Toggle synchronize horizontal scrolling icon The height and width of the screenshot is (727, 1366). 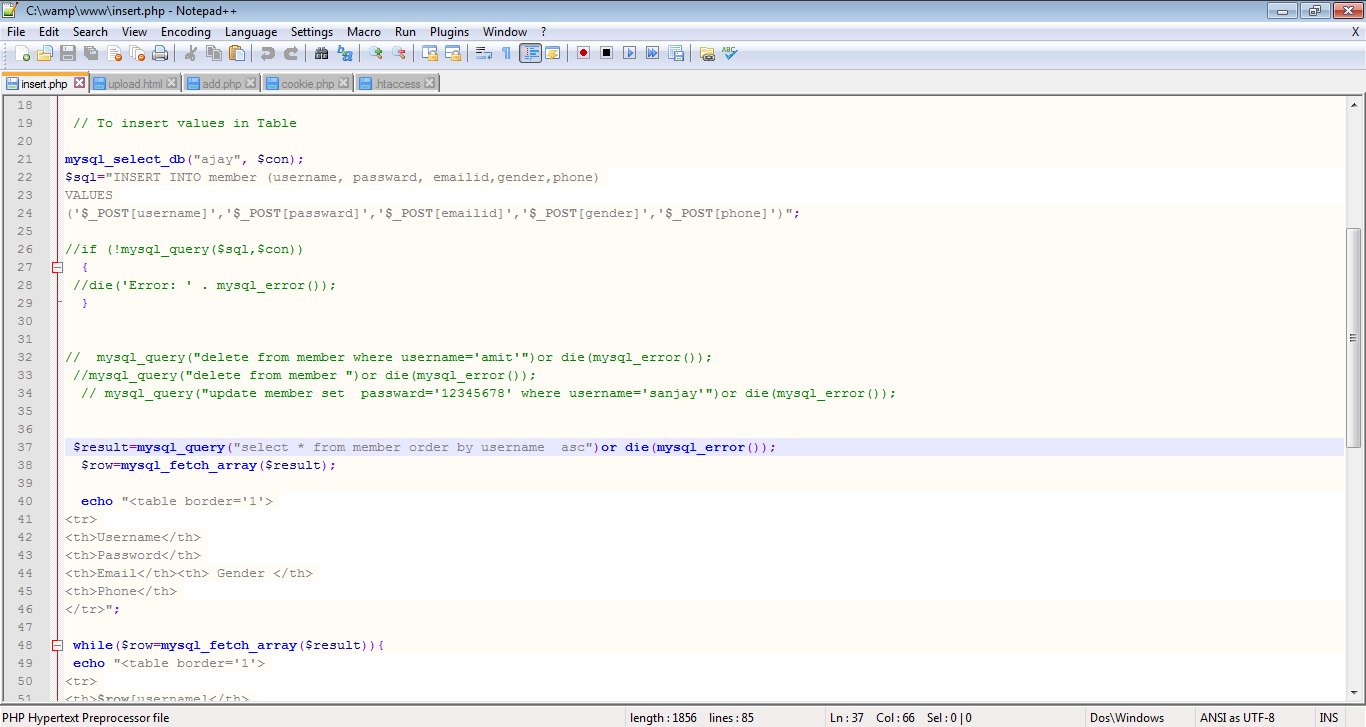(x=453, y=53)
